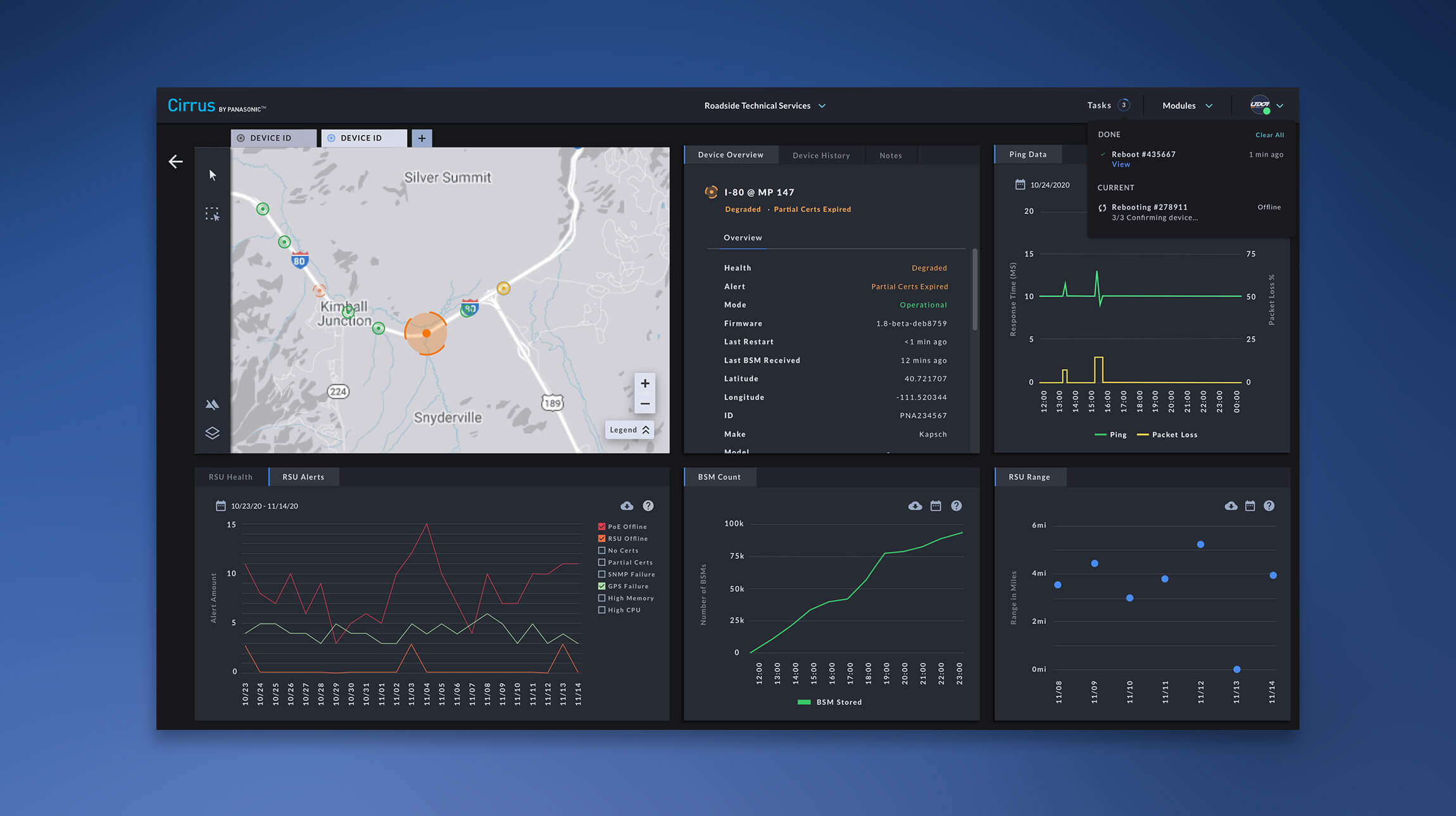Screen dimensions: 1456x816
Task: Uncheck the PoE Offline alert filter
Action: click(601, 527)
